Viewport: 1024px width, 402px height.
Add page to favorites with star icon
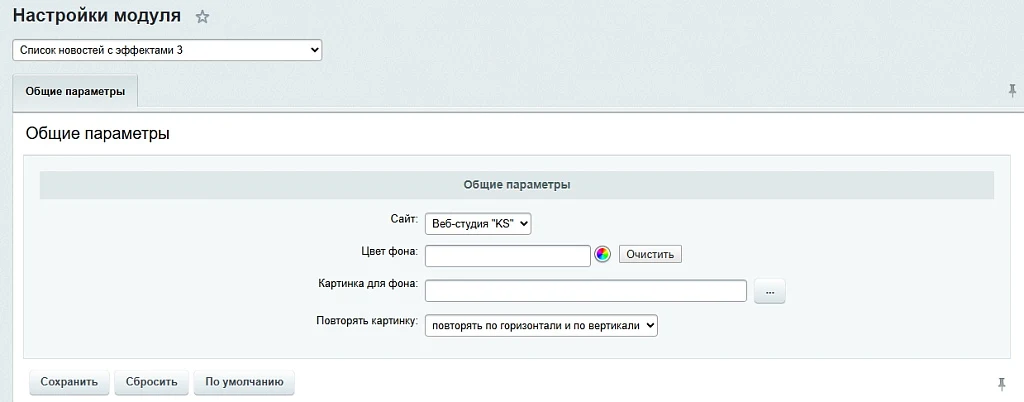tap(202, 18)
